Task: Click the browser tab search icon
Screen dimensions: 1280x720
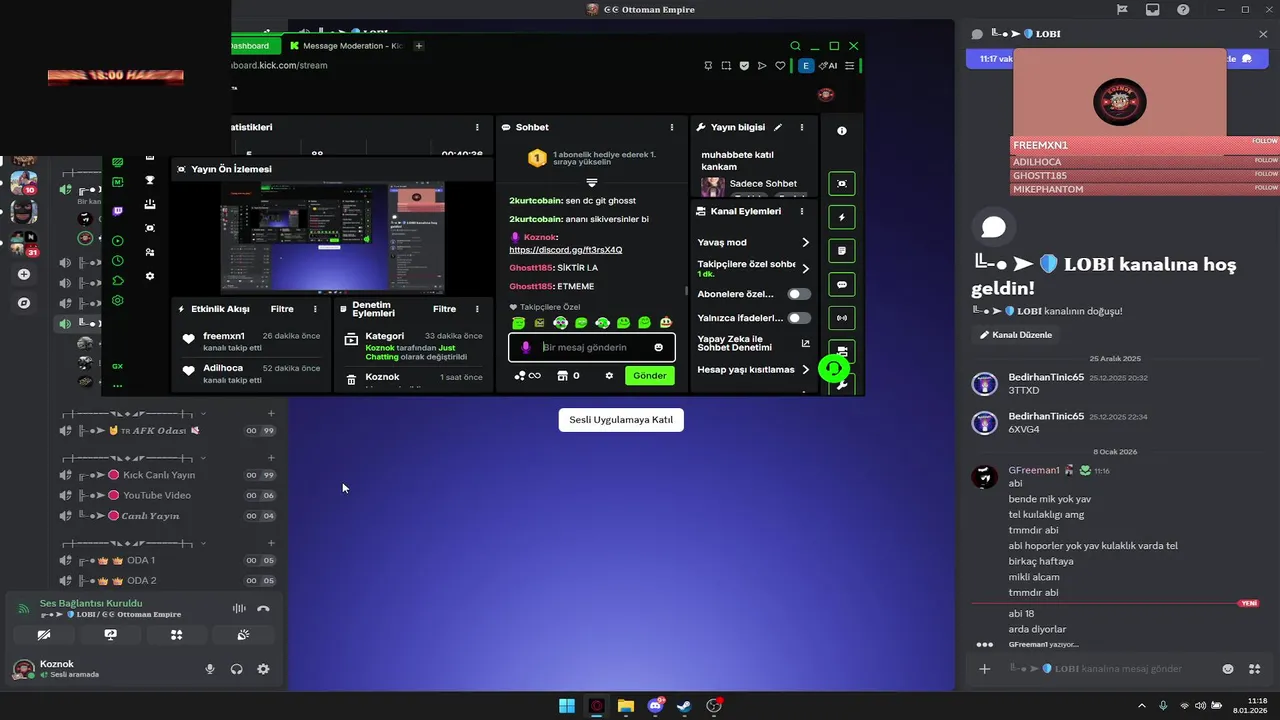Action: (795, 46)
